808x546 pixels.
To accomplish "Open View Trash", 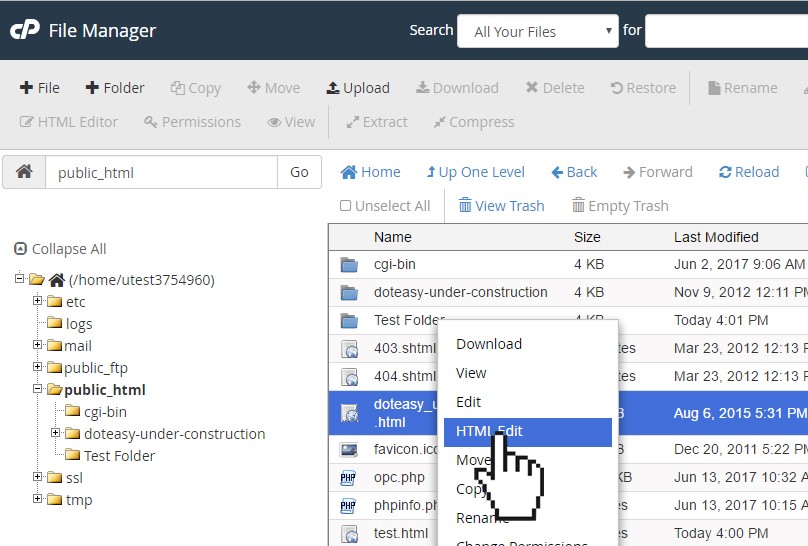I will coord(501,206).
